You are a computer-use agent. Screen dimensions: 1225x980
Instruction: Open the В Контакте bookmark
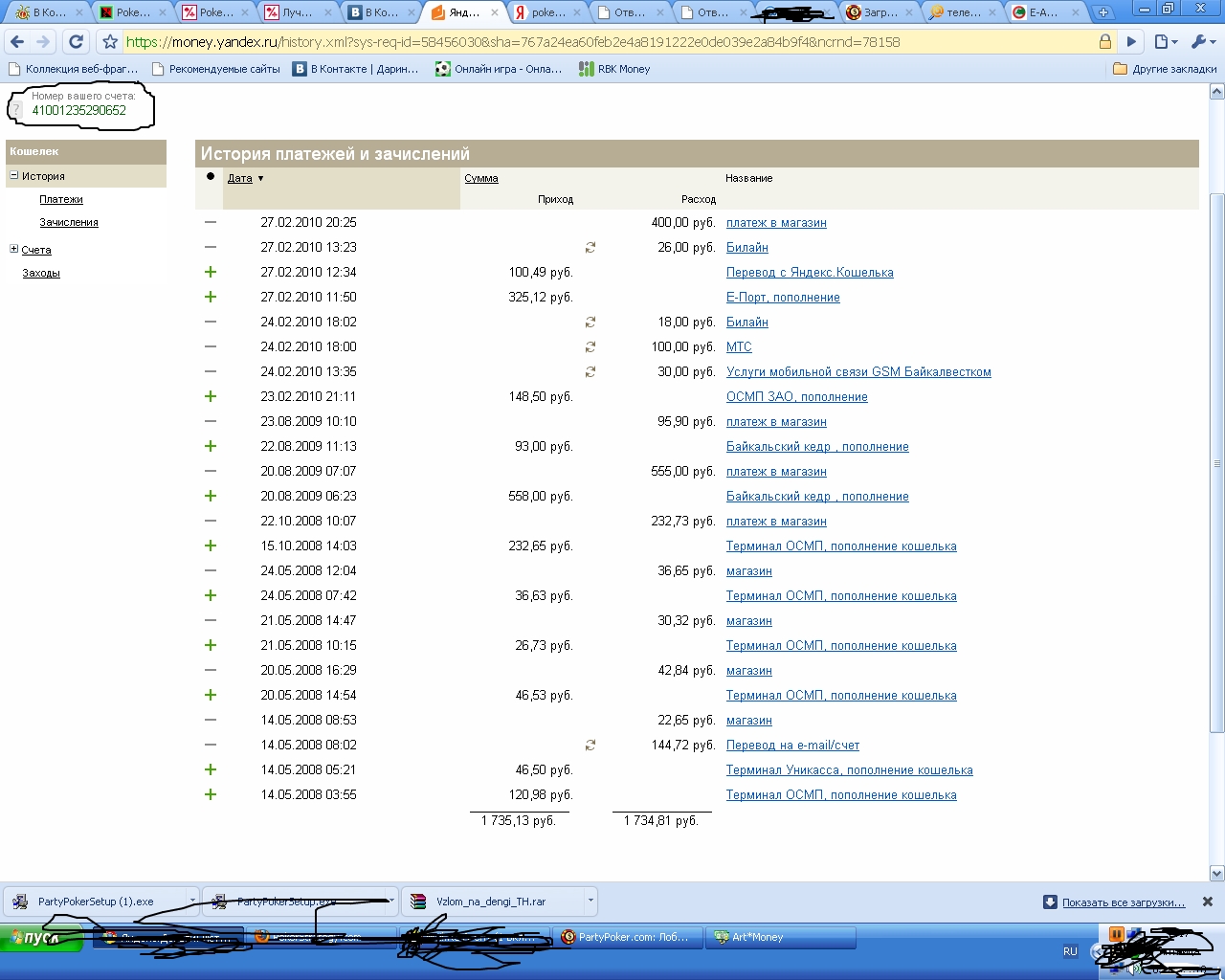click(356, 69)
